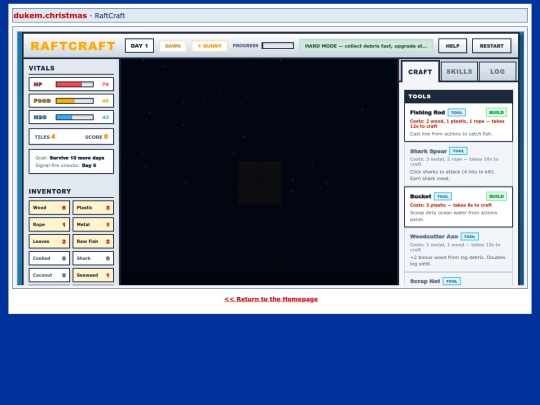Viewport: 540px width, 405px height.
Task: Click the DAWN time badge
Action: pyautogui.click(x=173, y=46)
